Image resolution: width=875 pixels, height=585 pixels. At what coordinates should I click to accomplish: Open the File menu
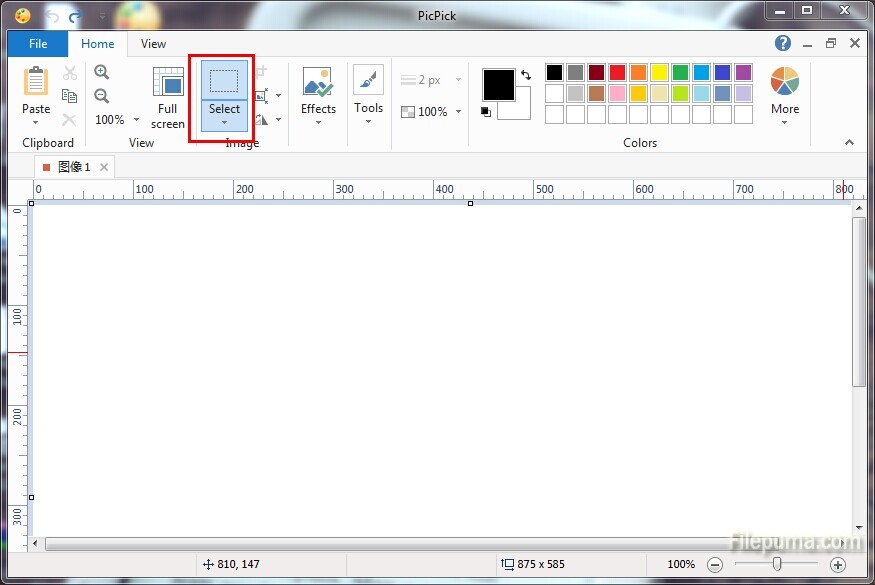pos(38,44)
